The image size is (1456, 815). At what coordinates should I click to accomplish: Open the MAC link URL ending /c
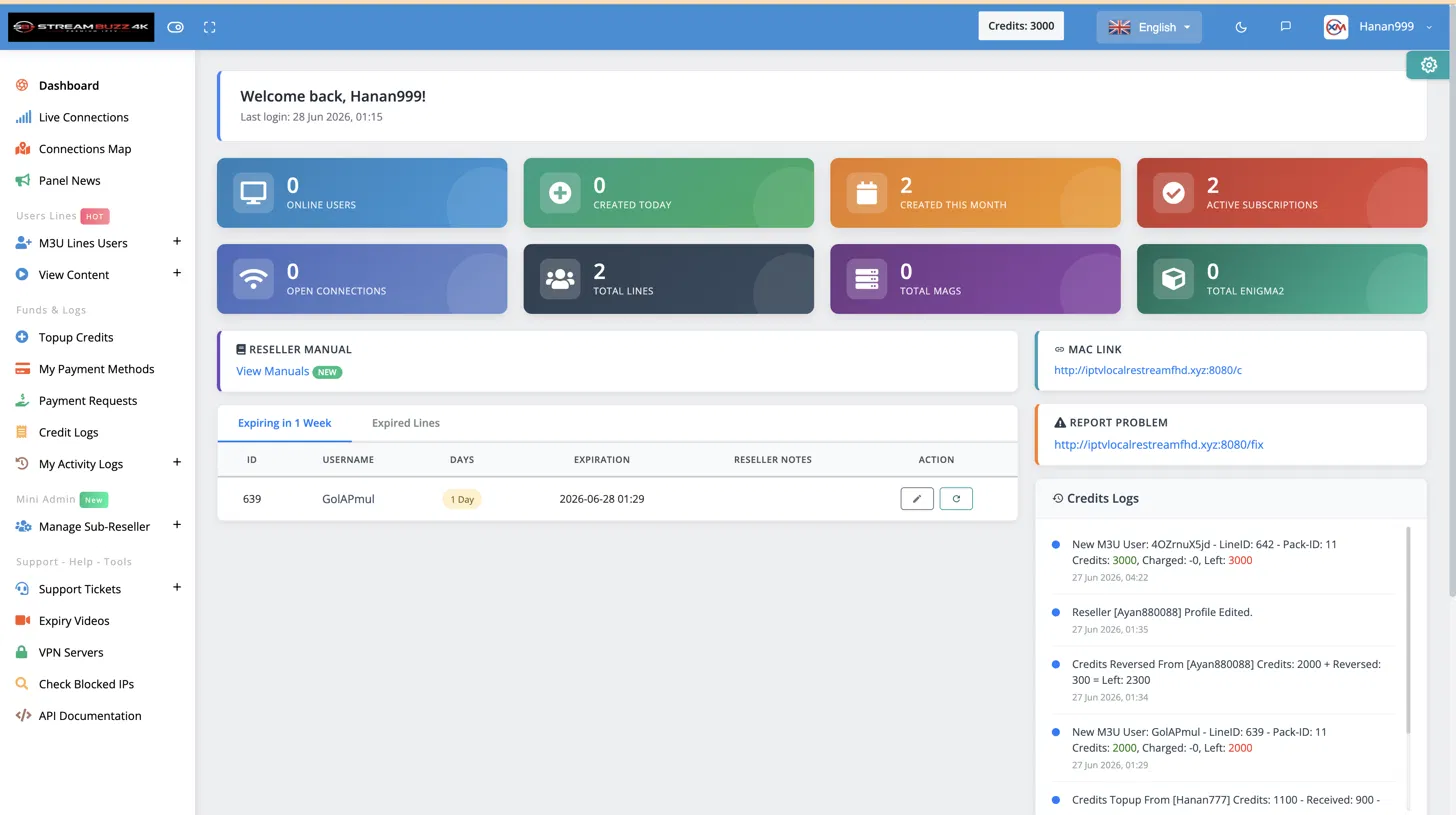pos(1148,370)
